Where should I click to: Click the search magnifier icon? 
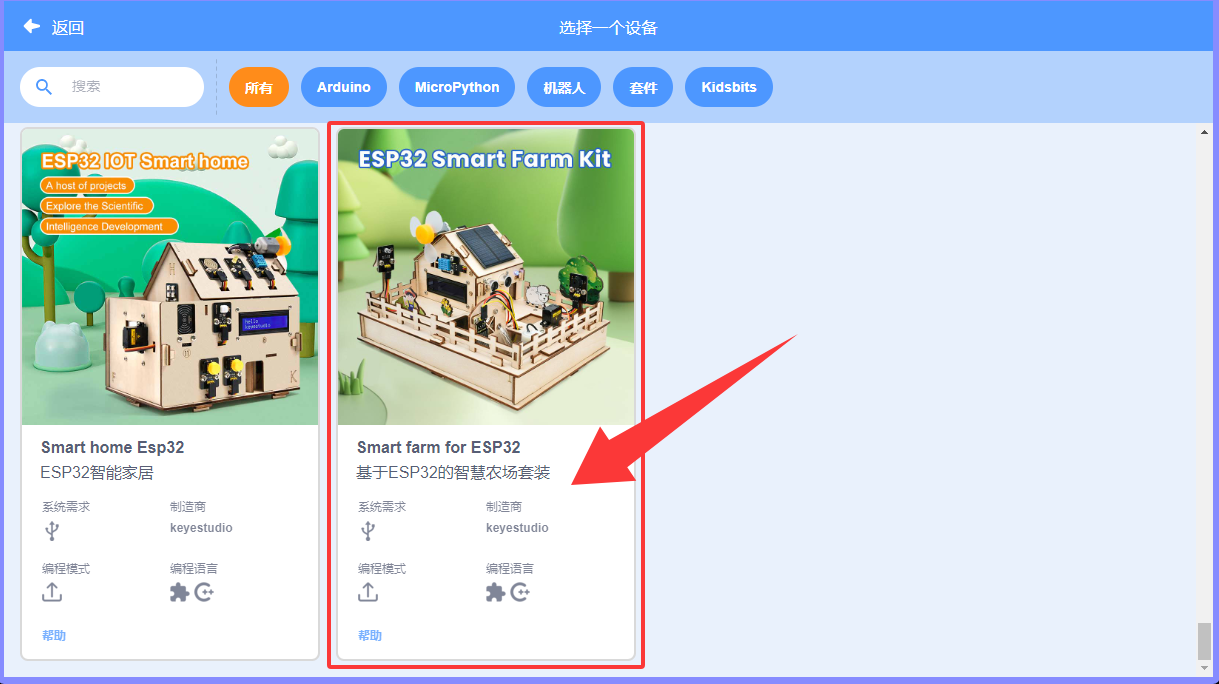point(44,87)
